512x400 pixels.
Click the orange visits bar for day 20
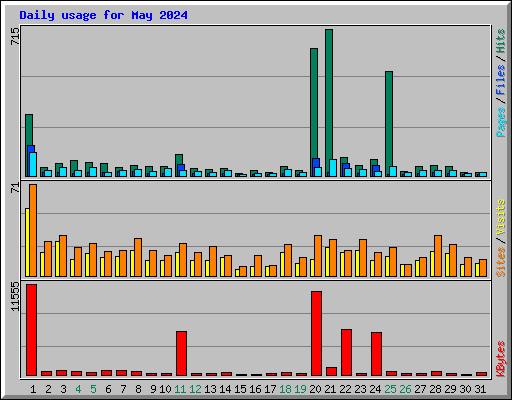(x=318, y=256)
